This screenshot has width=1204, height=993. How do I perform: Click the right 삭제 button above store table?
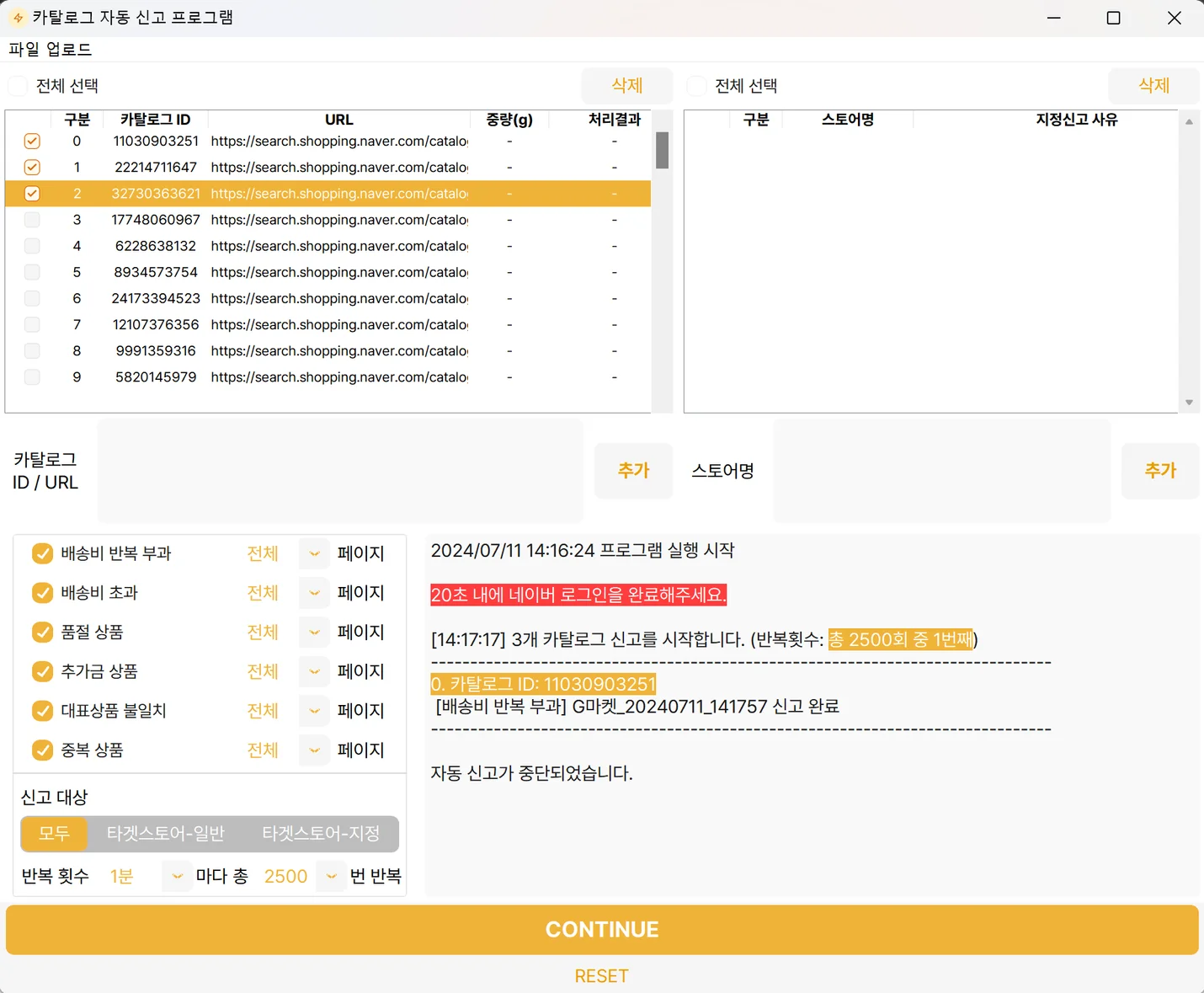[1153, 85]
